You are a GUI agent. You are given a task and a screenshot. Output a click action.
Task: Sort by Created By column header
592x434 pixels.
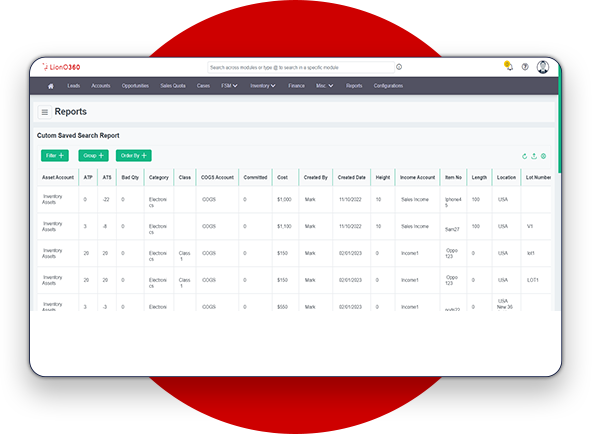click(316, 177)
